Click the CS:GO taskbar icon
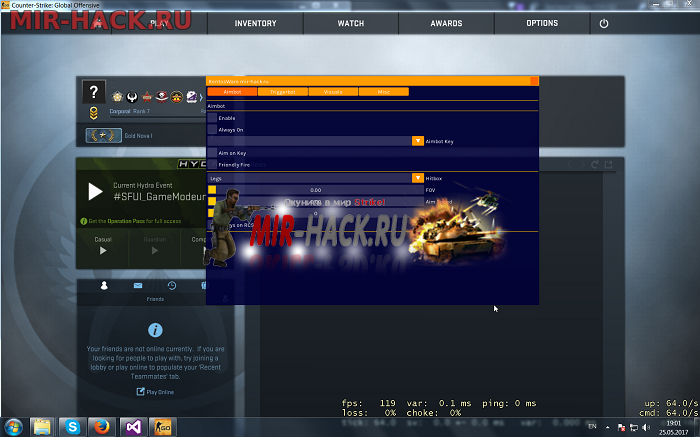Image resolution: width=700 pixels, height=437 pixels. 162,426
